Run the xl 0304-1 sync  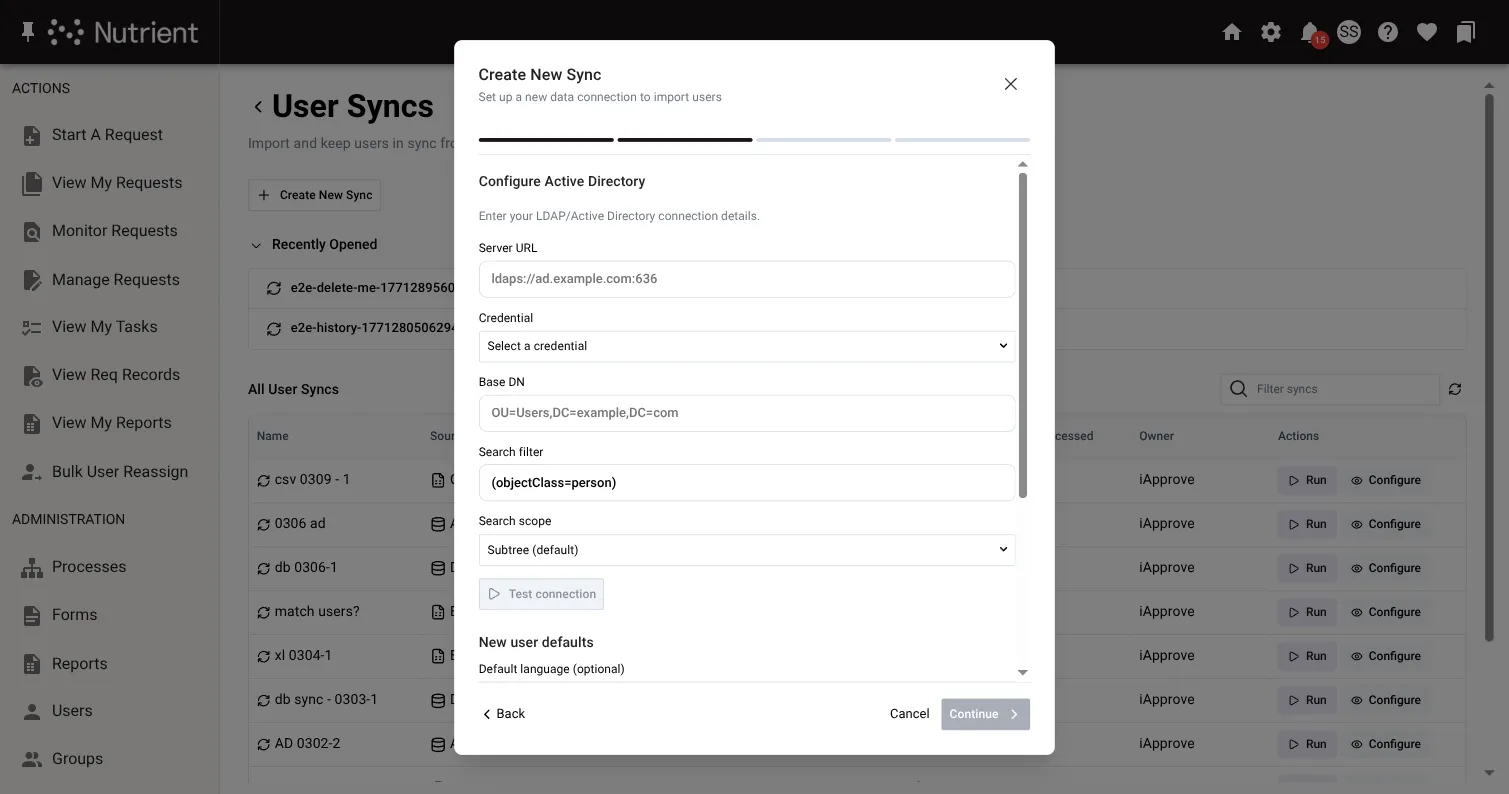(1307, 656)
